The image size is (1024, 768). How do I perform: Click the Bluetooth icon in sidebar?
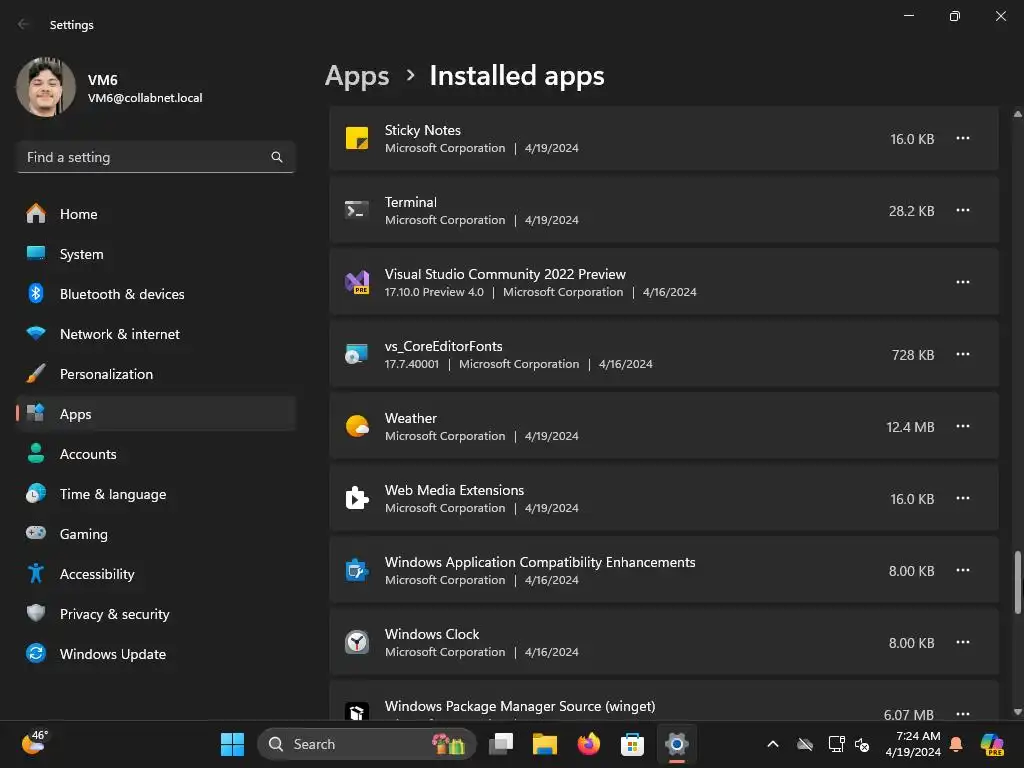coord(36,294)
